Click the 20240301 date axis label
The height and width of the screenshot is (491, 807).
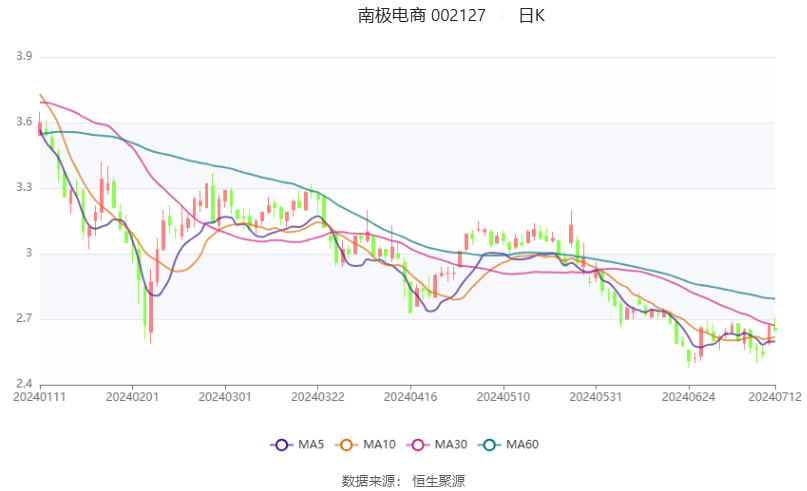(x=225, y=397)
